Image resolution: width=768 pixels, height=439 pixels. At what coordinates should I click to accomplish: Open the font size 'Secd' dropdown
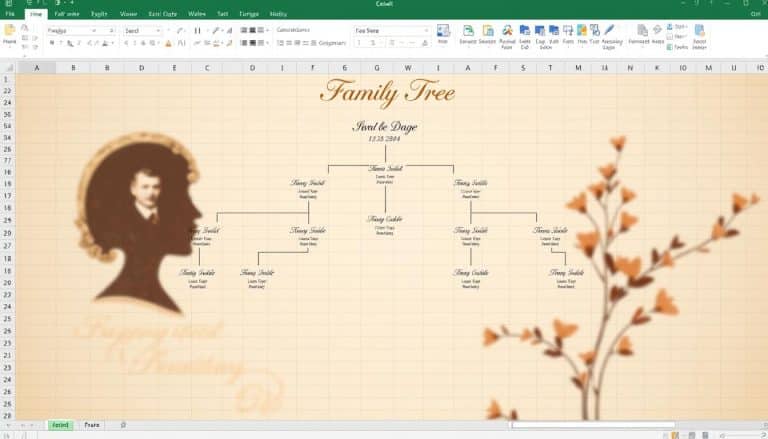[158, 31]
